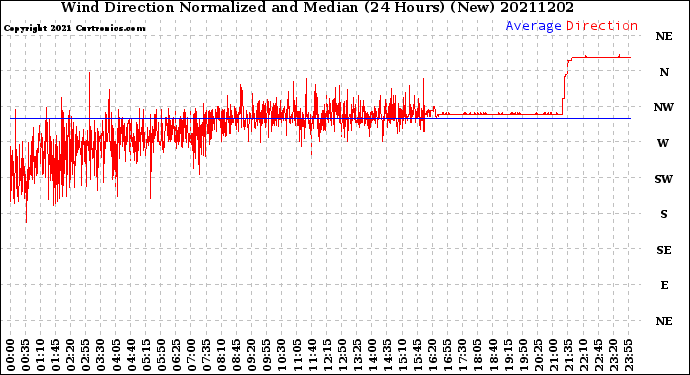Click the 'Average' legend label
The height and width of the screenshot is (375, 690).
(533, 26)
